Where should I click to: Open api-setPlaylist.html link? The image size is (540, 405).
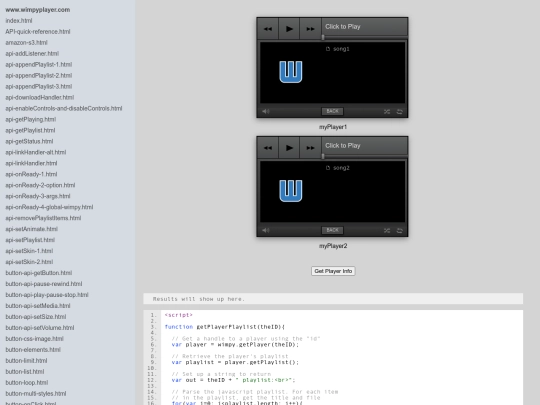[30, 240]
